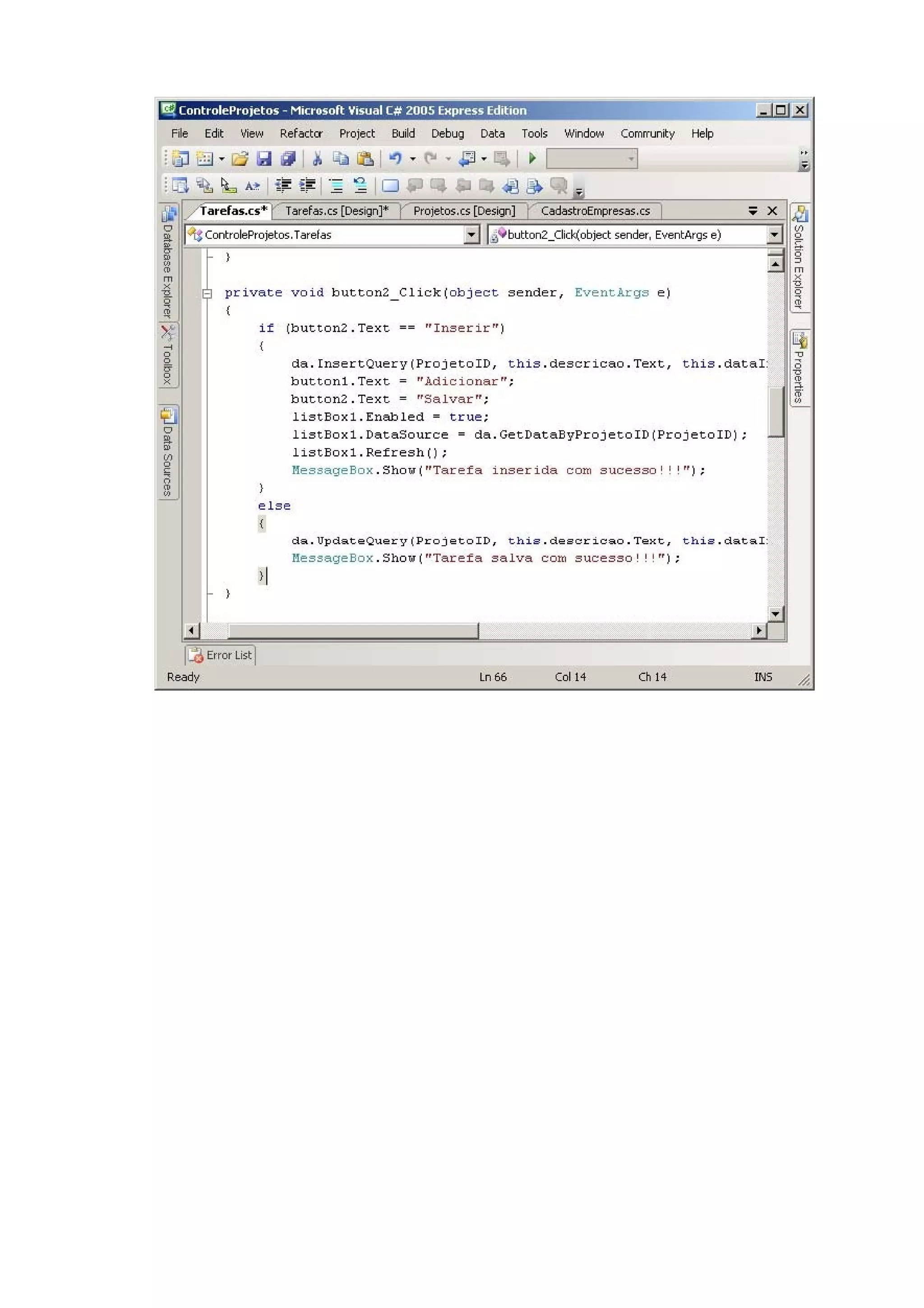Click the Save icon in the toolbar

[263, 158]
